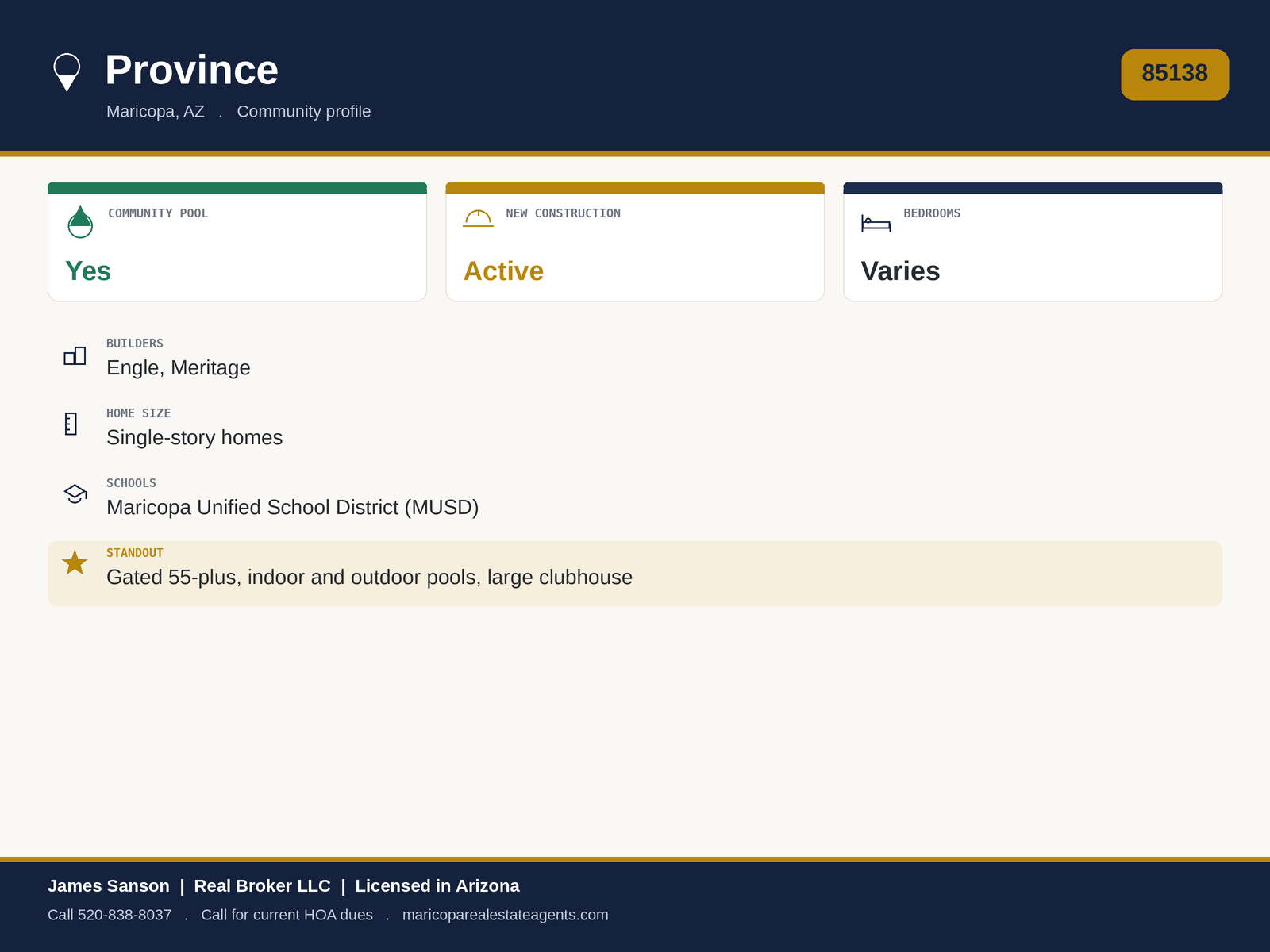The height and width of the screenshot is (952, 1270).
Task: Click the STANDOUT label
Action: pos(135,553)
